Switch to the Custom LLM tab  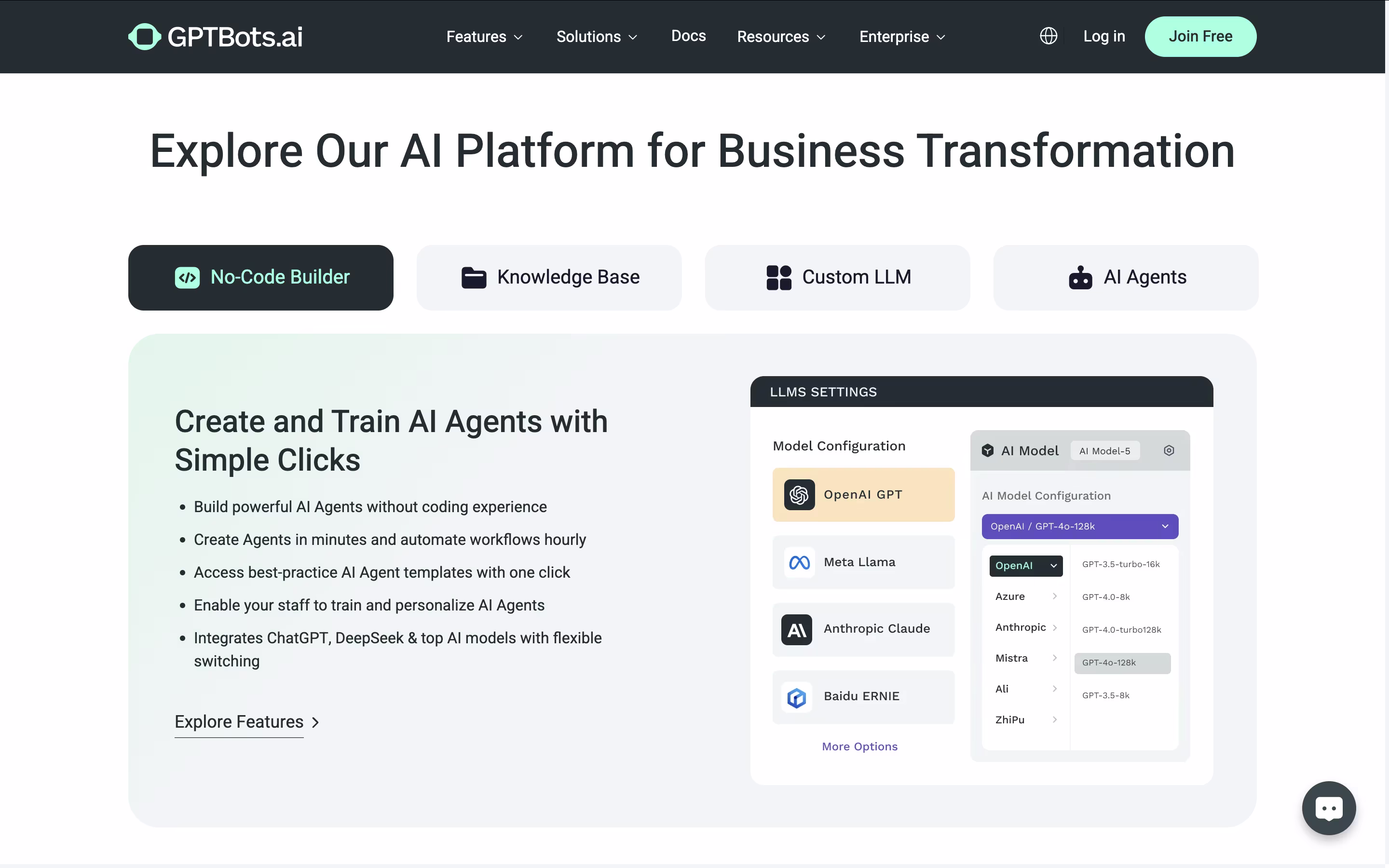(x=837, y=277)
